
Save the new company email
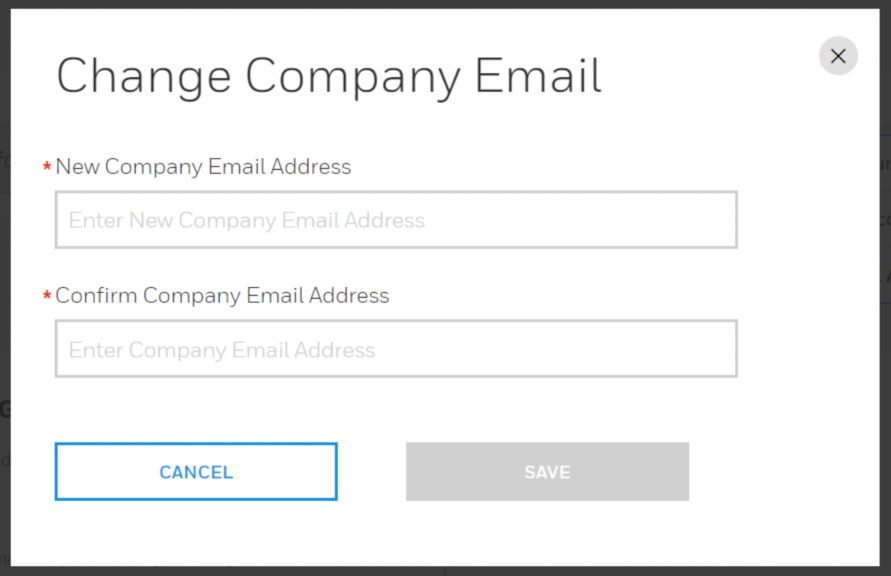[x=546, y=472]
